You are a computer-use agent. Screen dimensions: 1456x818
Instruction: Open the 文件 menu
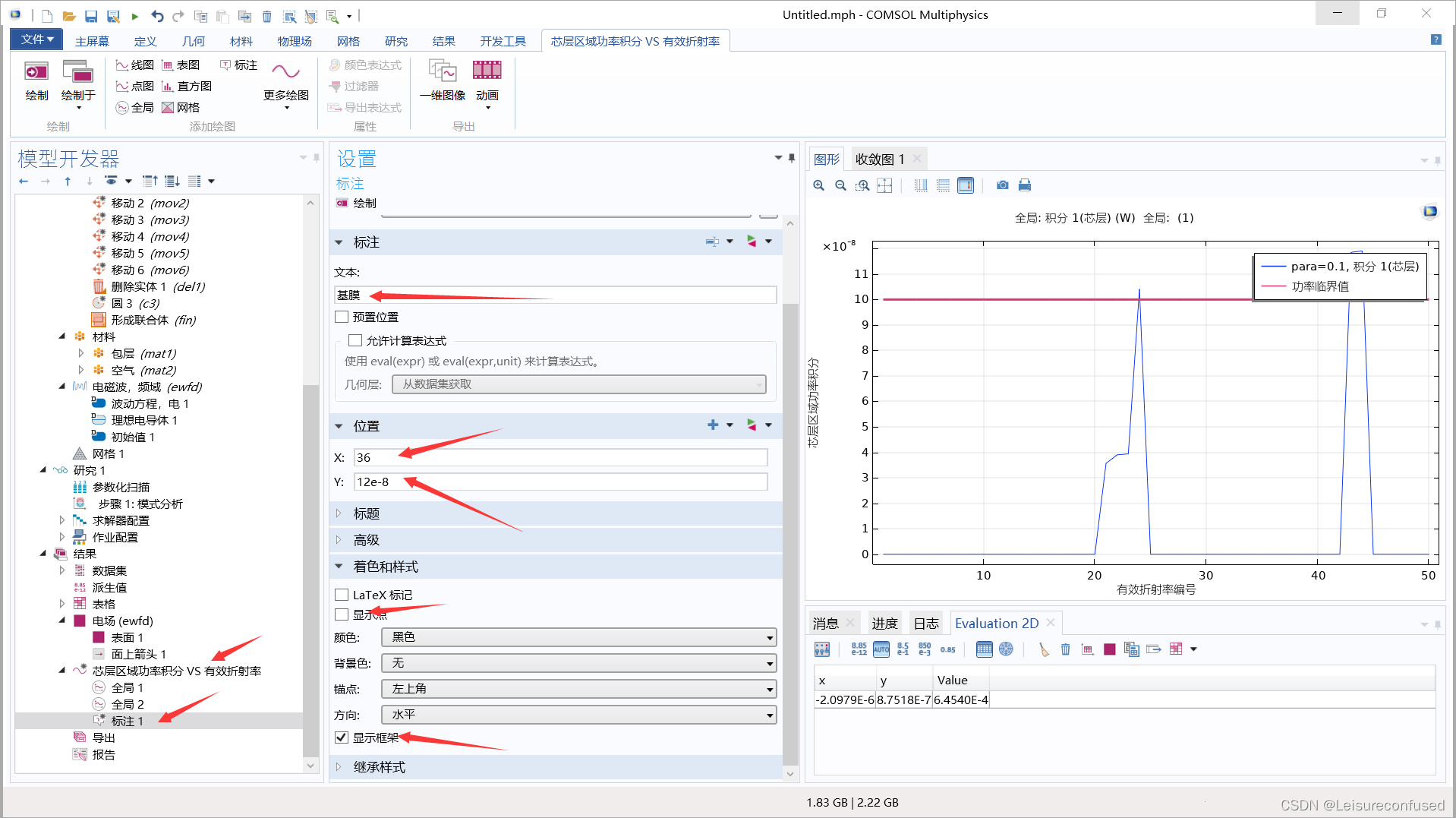tap(36, 39)
